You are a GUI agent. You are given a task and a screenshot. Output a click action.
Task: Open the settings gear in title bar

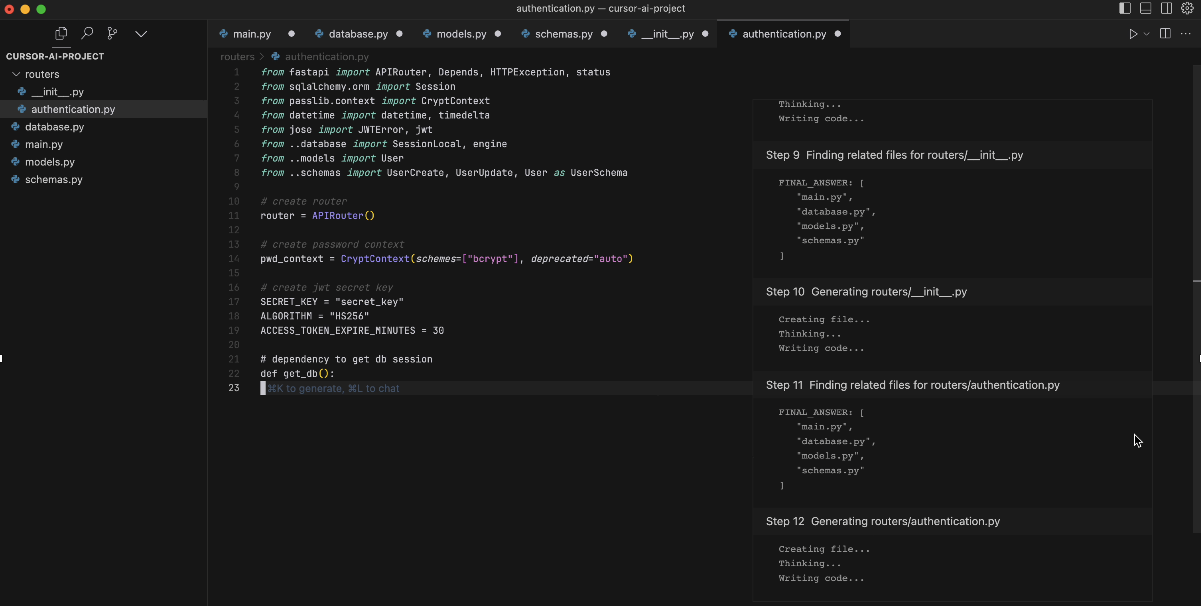pos(1188,9)
